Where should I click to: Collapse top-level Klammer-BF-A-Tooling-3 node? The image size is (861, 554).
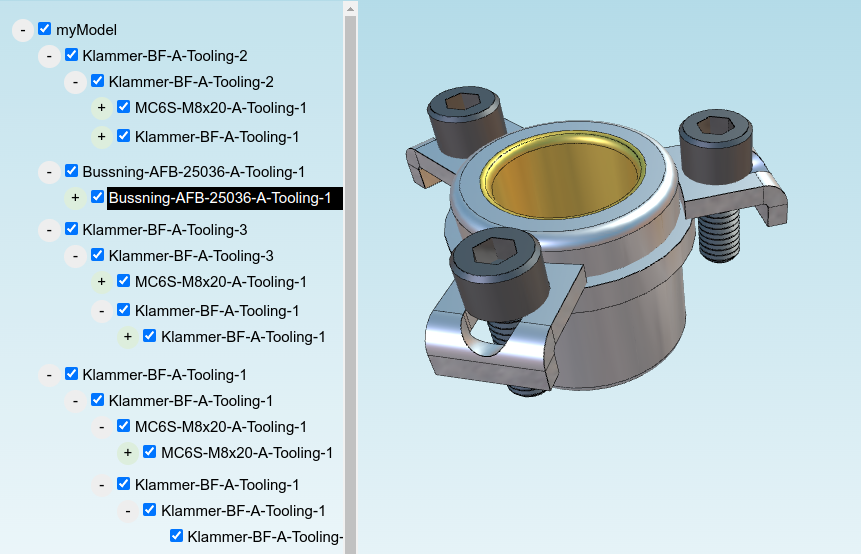pyautogui.click(x=49, y=230)
